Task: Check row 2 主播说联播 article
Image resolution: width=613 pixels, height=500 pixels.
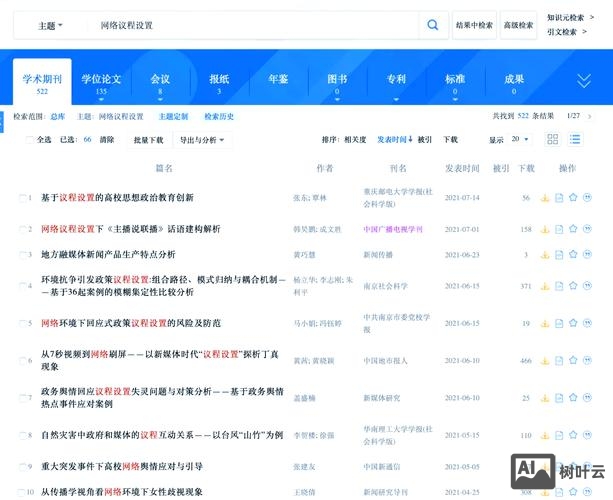Action: point(23,229)
